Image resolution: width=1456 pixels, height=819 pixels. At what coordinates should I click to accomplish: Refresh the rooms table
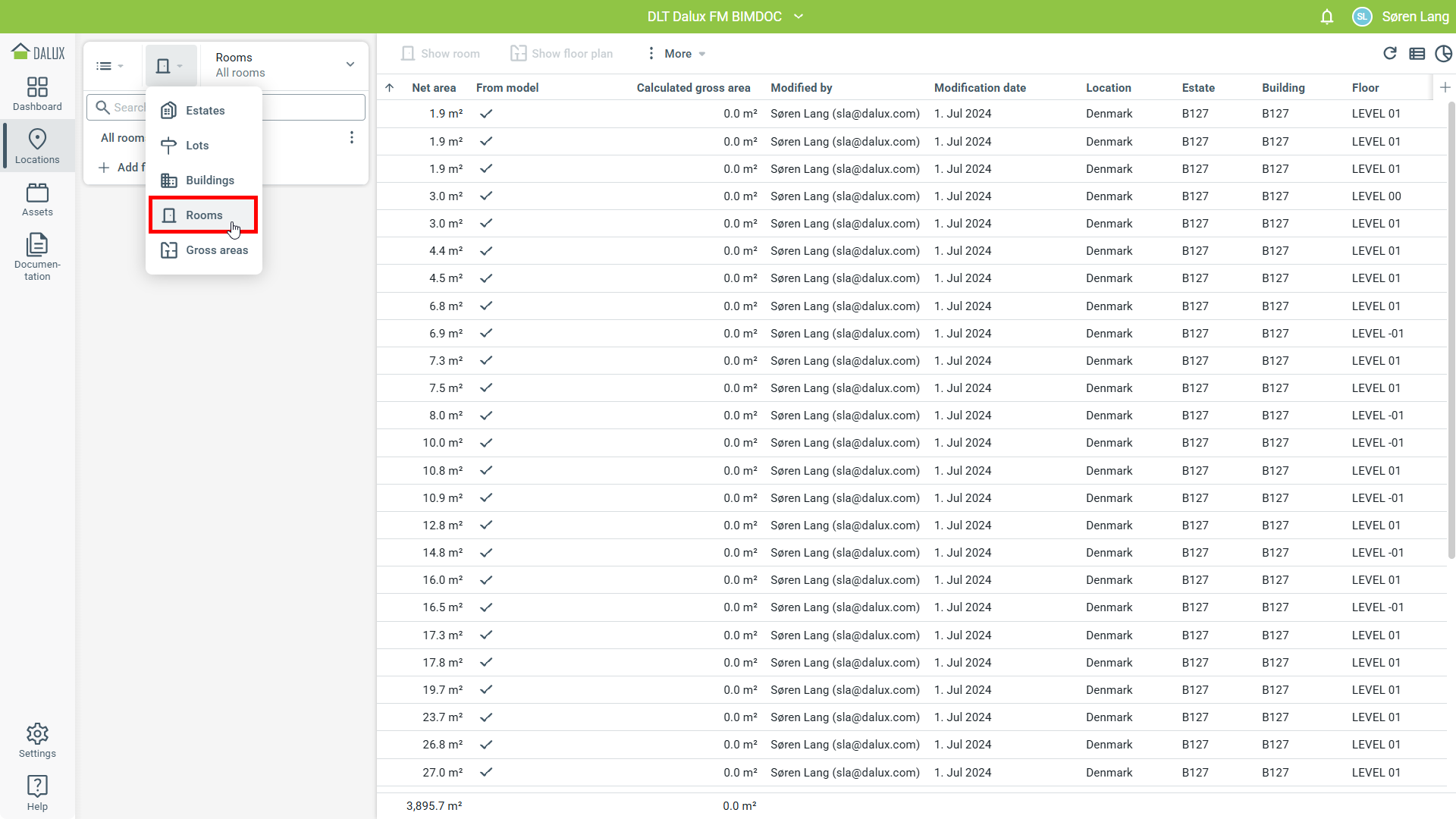1389,53
